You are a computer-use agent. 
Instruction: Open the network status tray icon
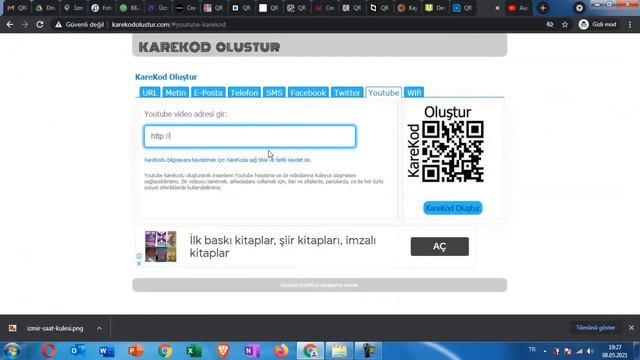[x=579, y=351]
